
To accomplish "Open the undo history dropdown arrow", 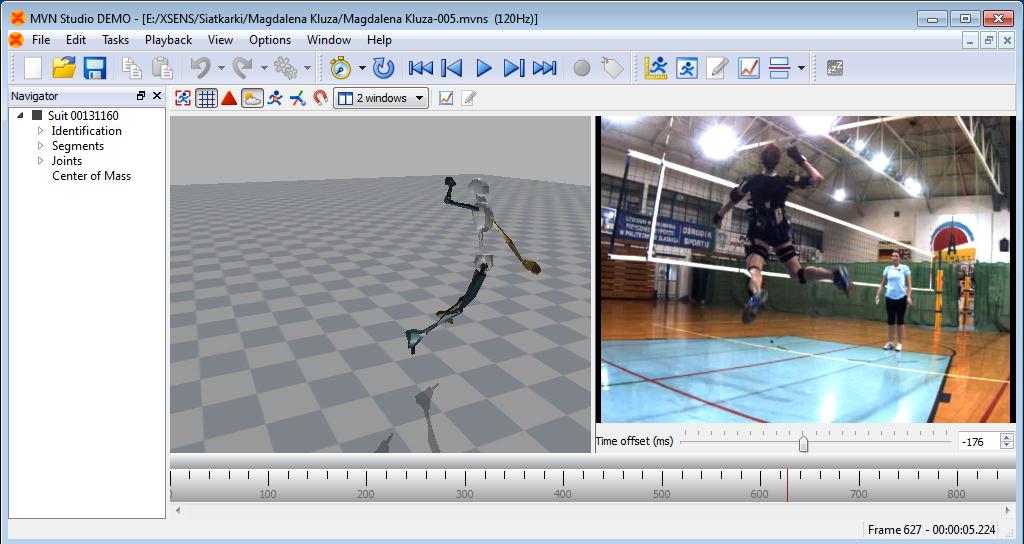I will [x=221, y=68].
